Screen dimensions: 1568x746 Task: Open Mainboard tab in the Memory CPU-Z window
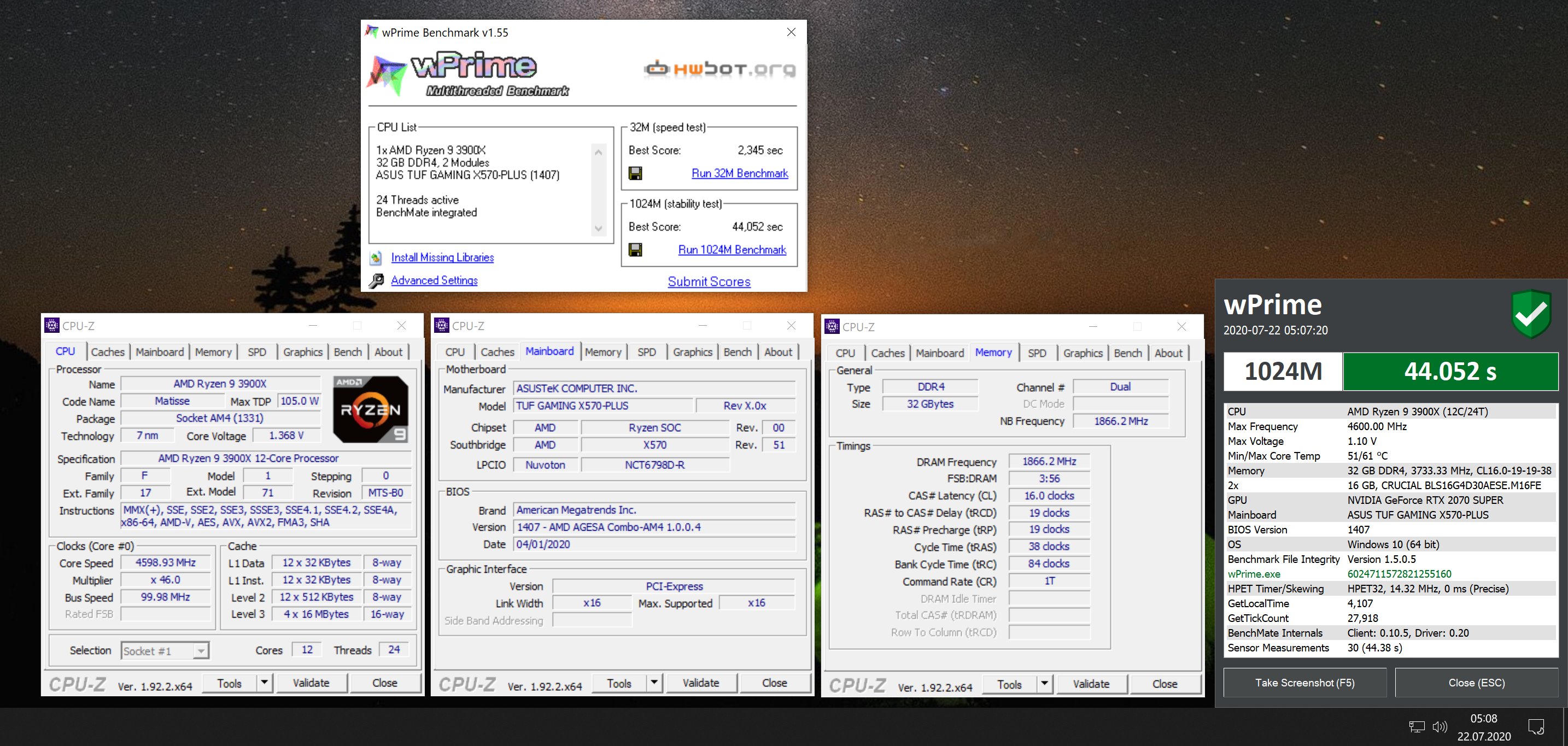939,353
